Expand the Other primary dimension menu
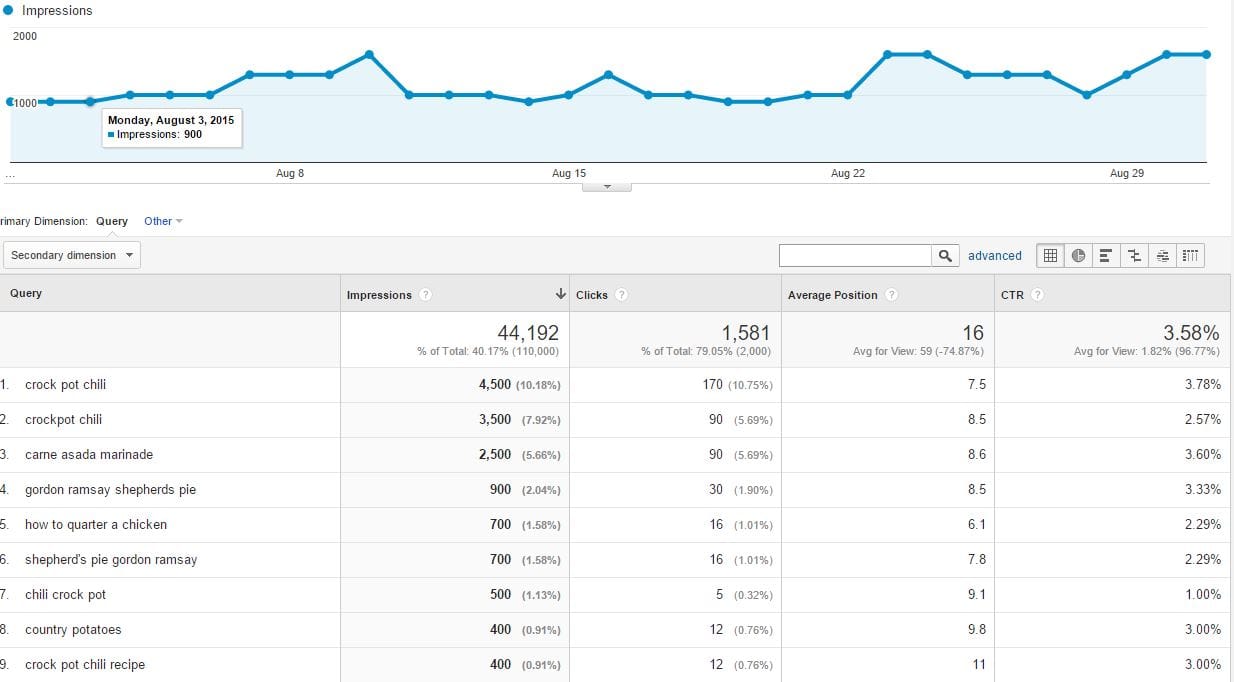 point(163,221)
